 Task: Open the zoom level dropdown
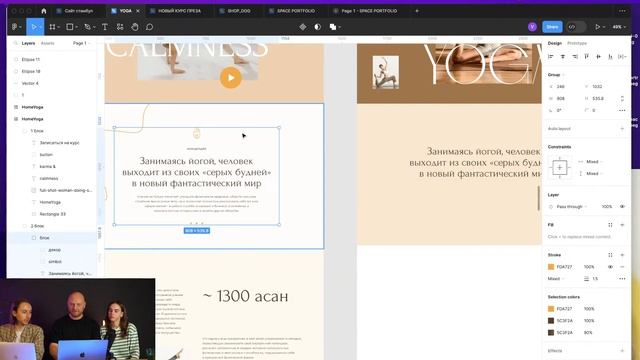coord(619,27)
